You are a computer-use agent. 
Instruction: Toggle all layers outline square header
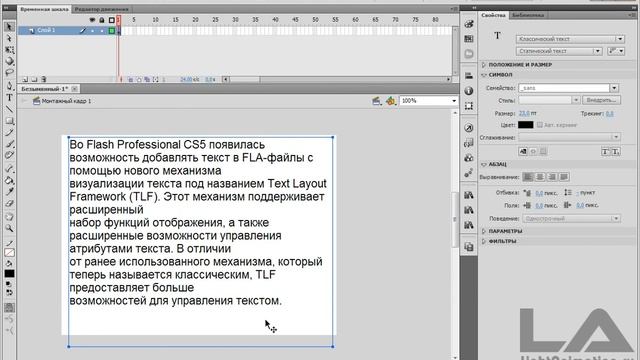pyautogui.click(x=111, y=20)
